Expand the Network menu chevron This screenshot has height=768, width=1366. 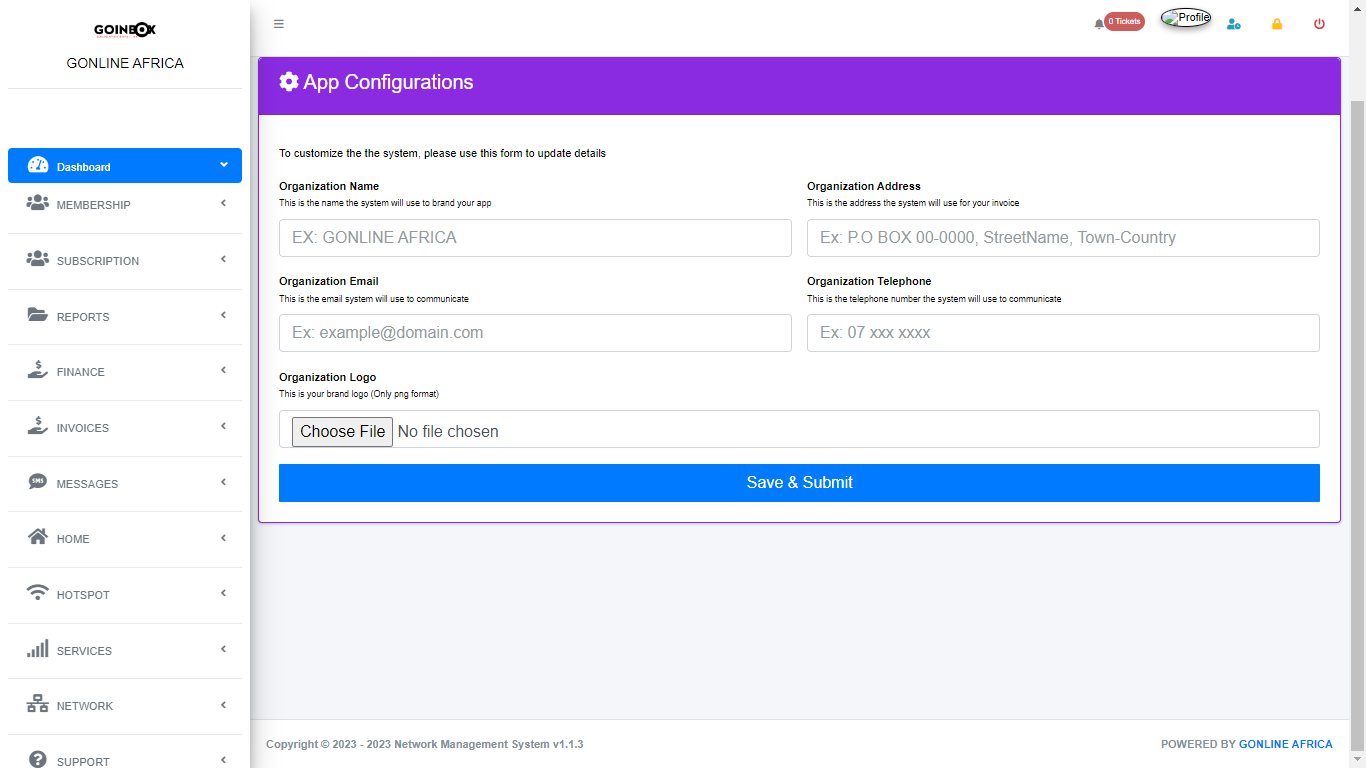[x=223, y=704]
